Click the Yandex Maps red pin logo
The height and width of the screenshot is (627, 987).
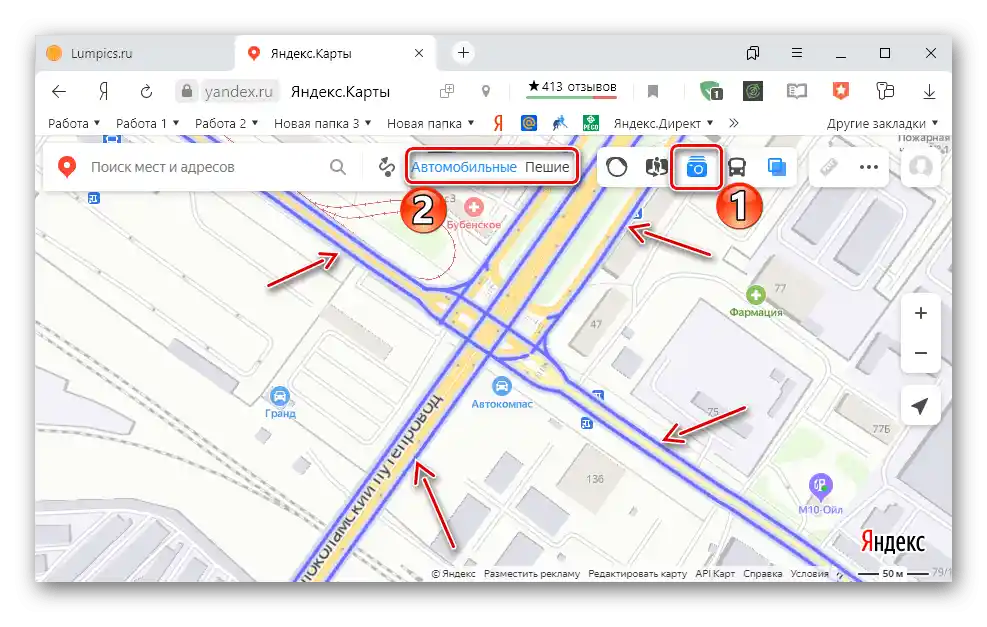click(x=67, y=167)
